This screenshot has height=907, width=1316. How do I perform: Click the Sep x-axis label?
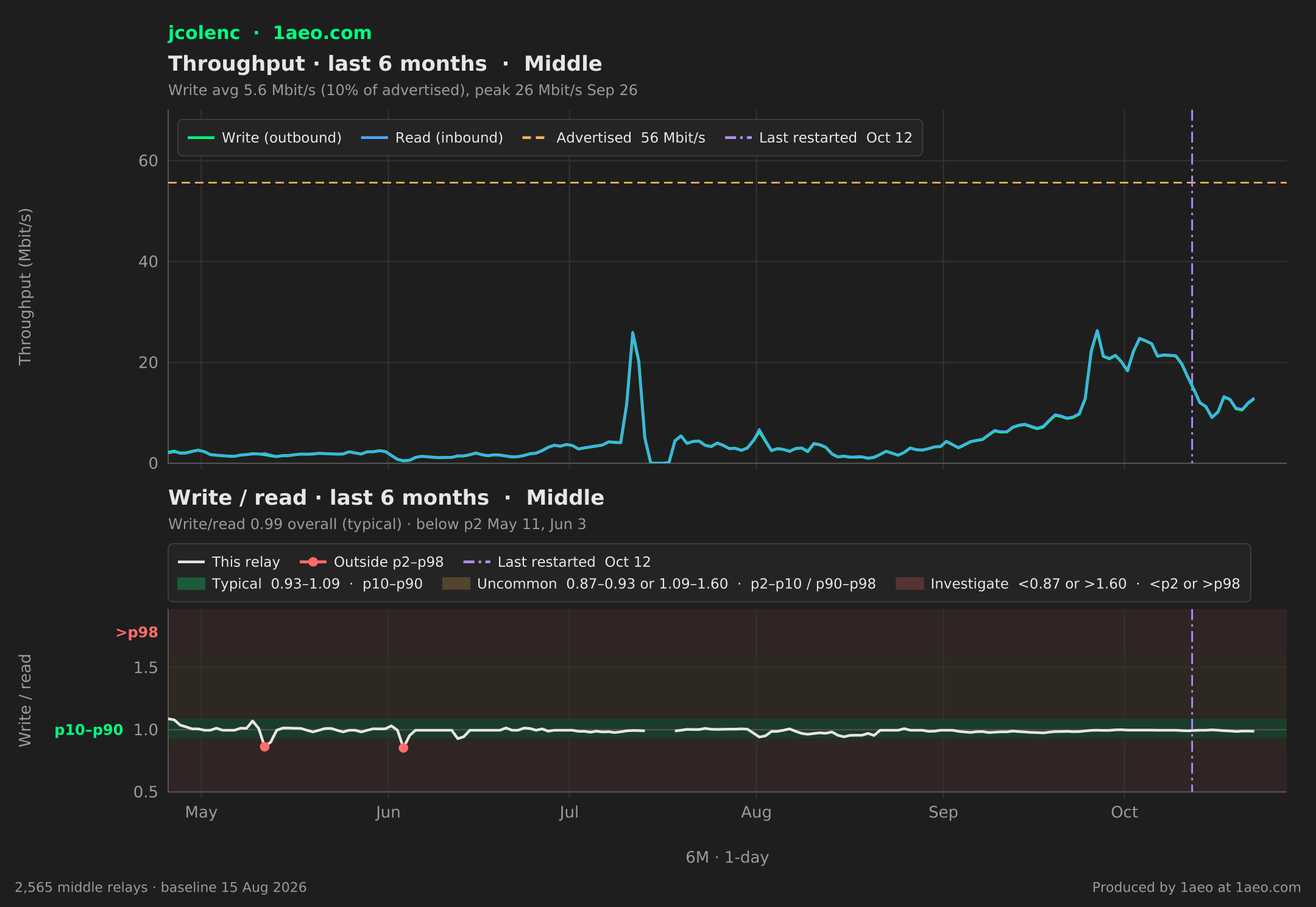point(943,813)
